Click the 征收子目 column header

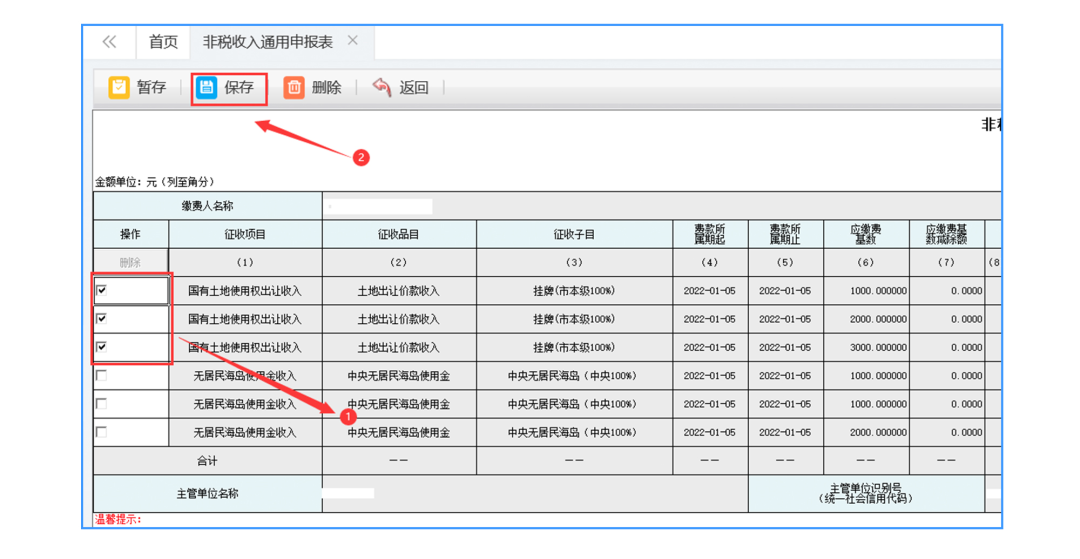pyautogui.click(x=574, y=235)
